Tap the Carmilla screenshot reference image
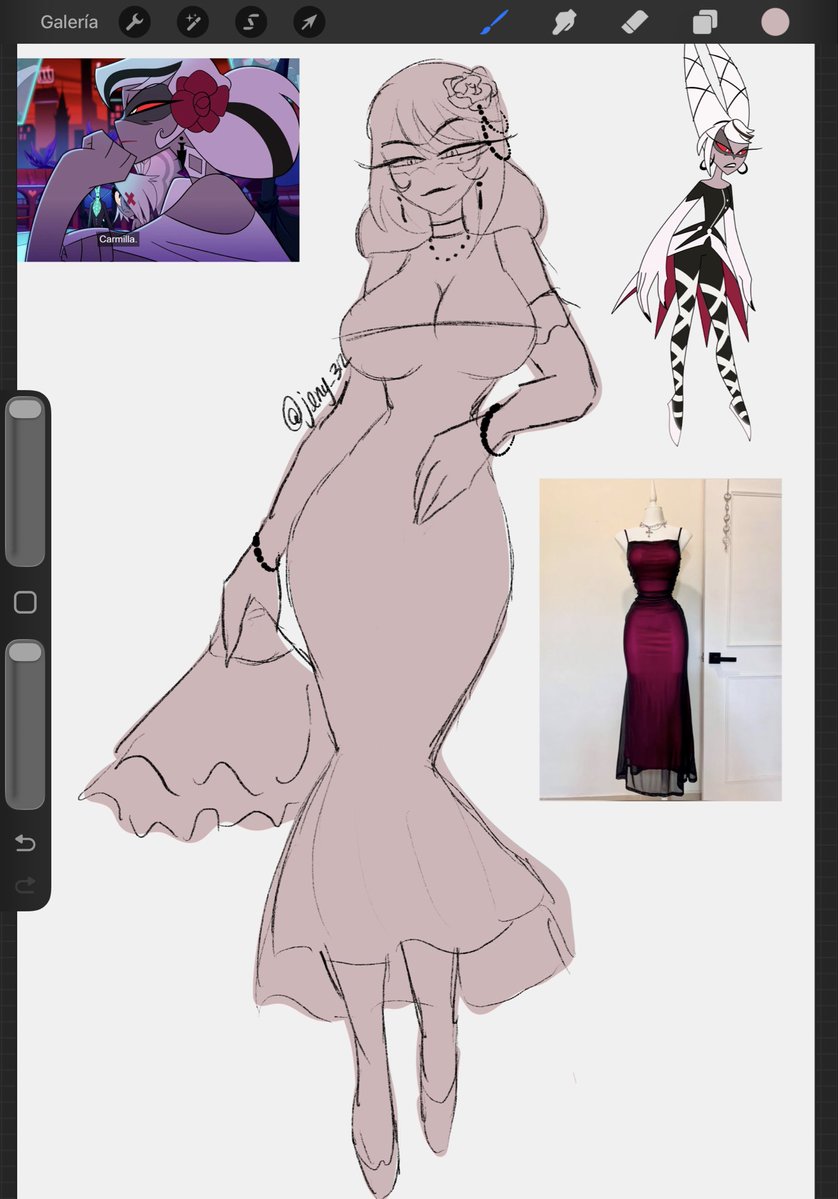 coord(158,160)
